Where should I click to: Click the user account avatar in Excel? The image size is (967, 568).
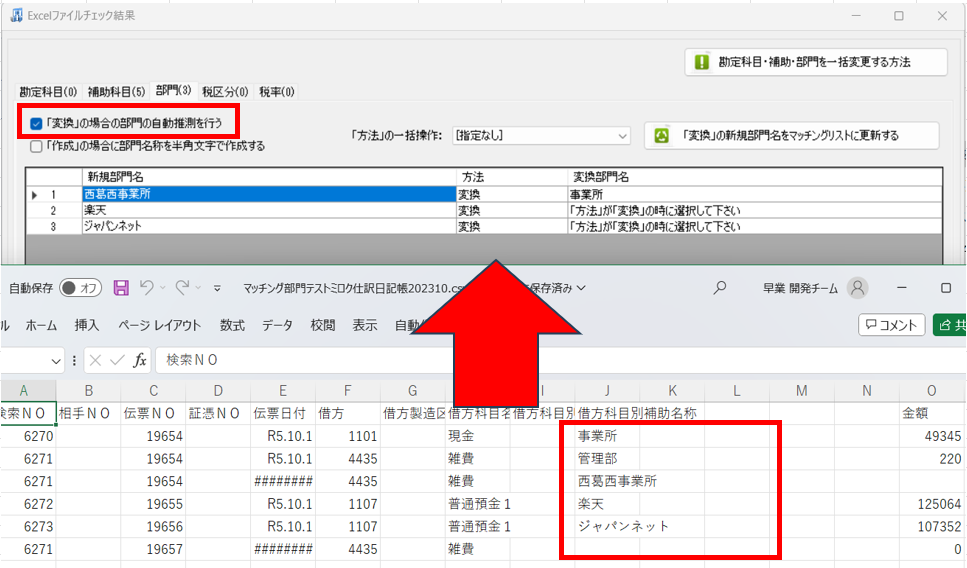[x=857, y=287]
